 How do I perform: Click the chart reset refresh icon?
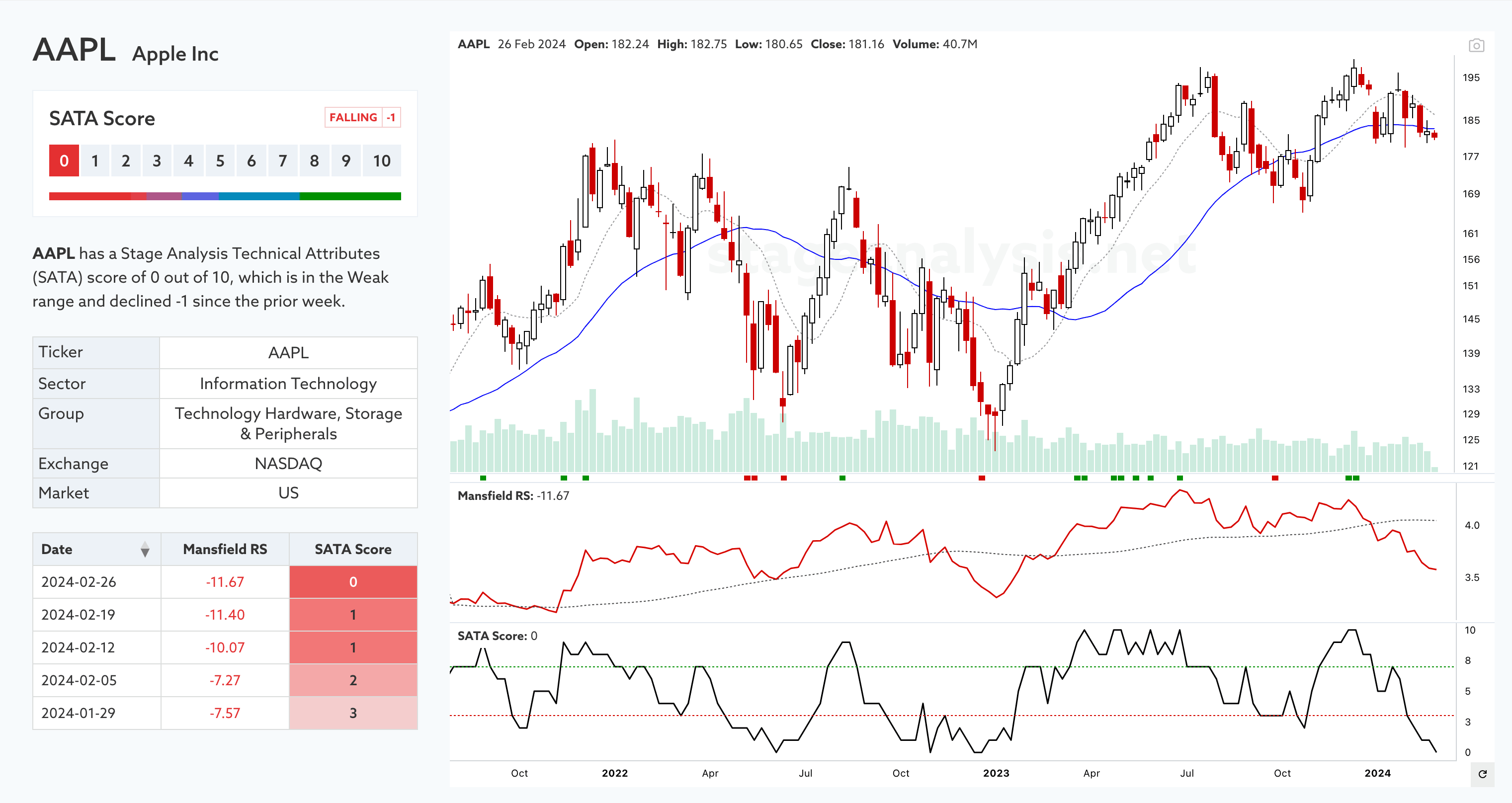point(1482,774)
